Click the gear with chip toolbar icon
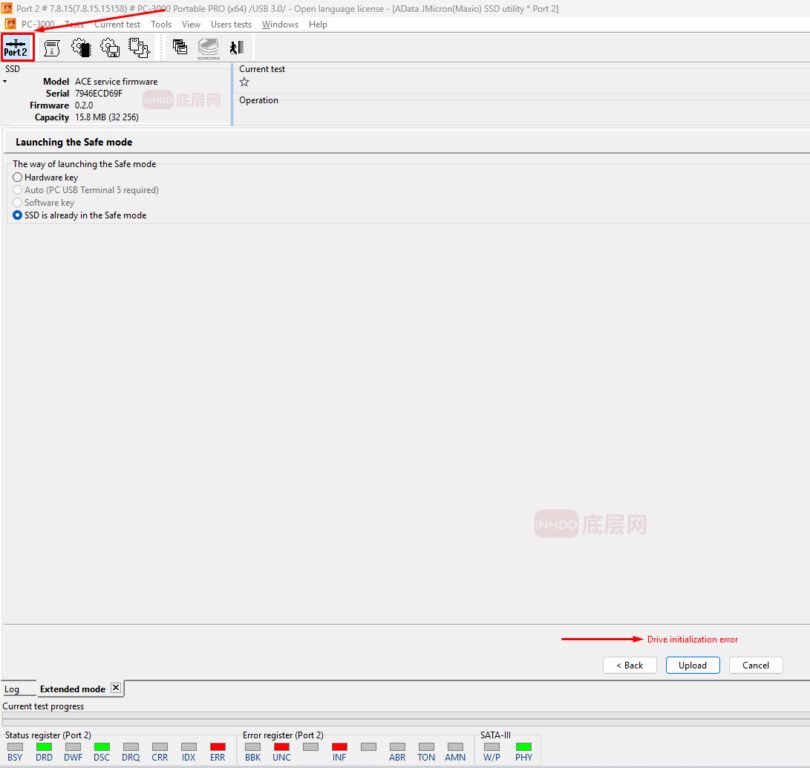This screenshot has width=810, height=768. point(81,47)
